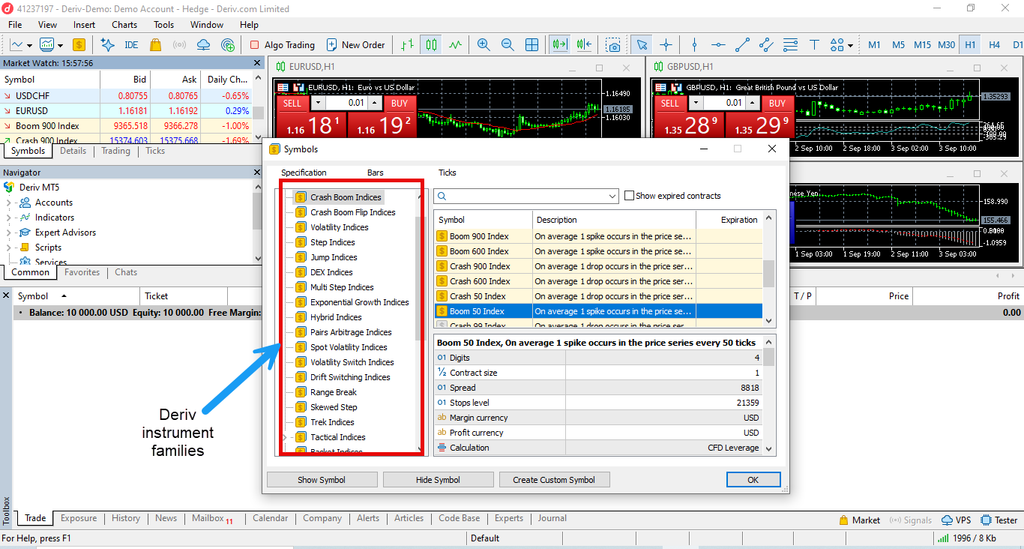Take a chart screenshot with camera icon
This screenshot has width=1024, height=549.
(613, 45)
